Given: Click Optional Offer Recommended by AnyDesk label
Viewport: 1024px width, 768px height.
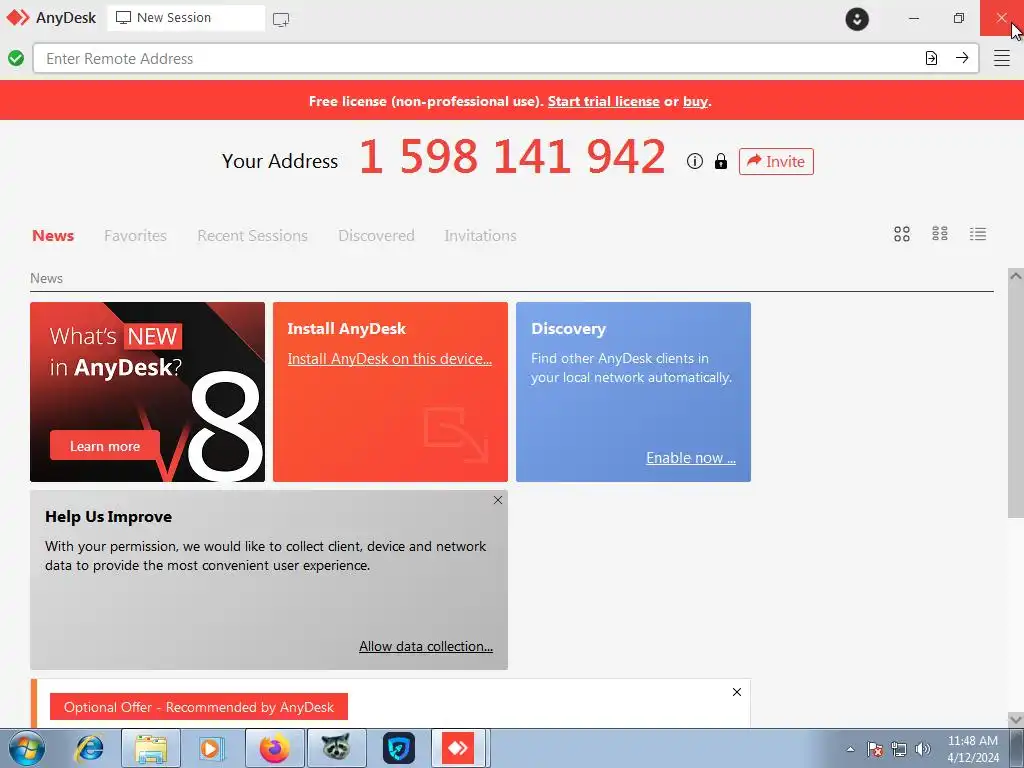Looking at the screenshot, I should point(199,707).
